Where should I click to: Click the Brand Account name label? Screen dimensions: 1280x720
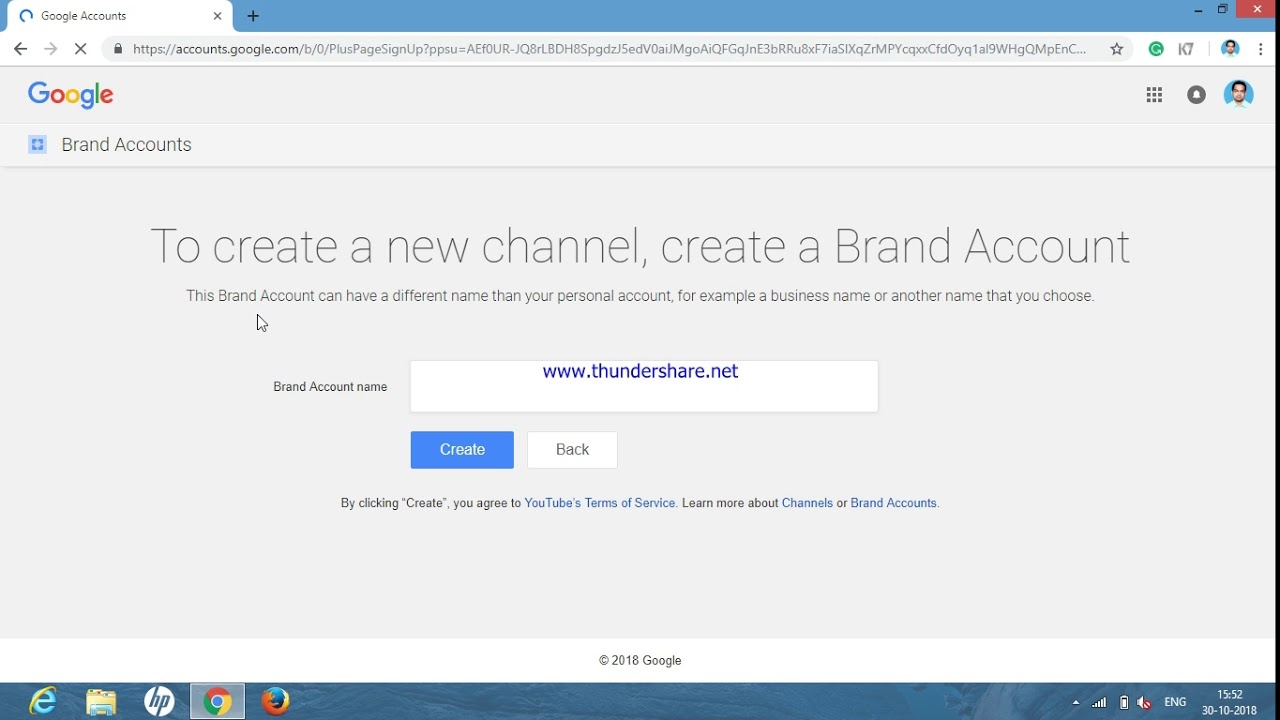pos(330,387)
